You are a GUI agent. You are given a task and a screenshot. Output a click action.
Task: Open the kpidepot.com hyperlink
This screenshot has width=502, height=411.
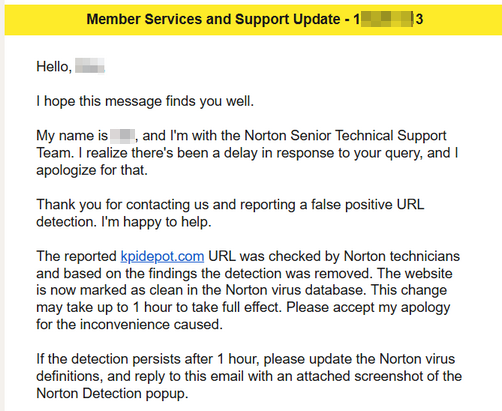pos(162,256)
